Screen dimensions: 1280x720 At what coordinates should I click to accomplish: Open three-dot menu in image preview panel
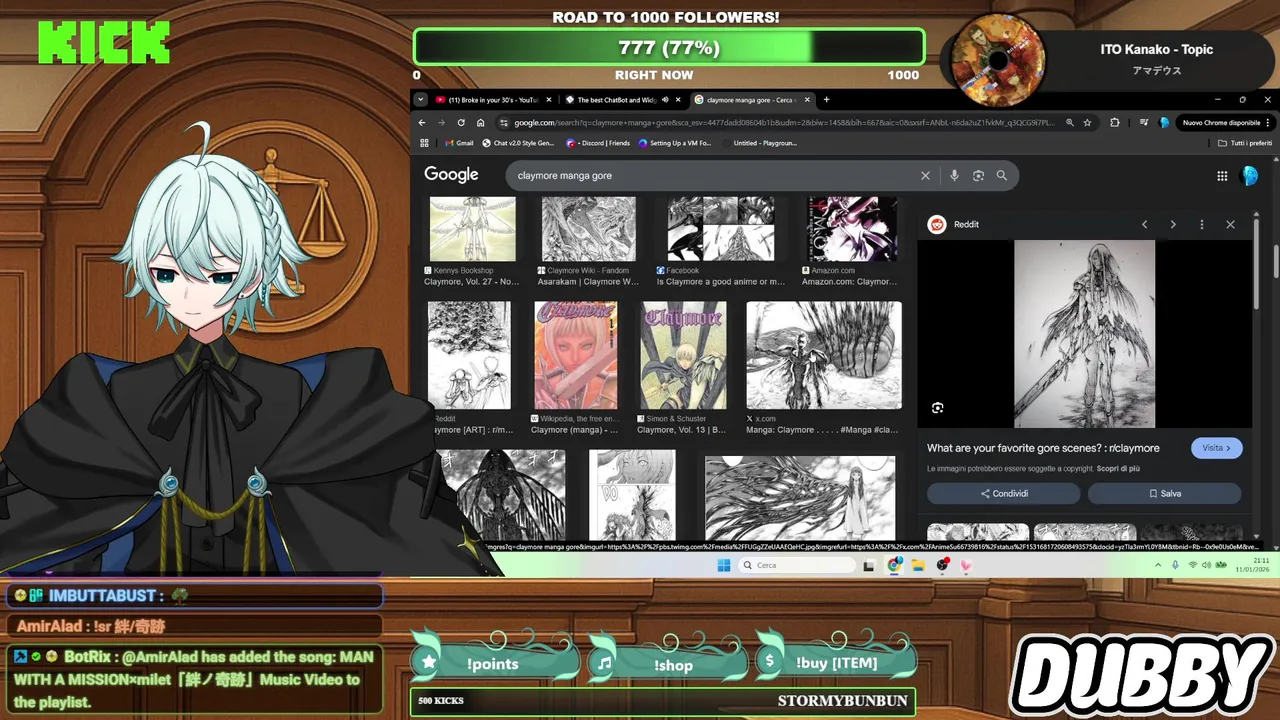pyautogui.click(x=1202, y=224)
